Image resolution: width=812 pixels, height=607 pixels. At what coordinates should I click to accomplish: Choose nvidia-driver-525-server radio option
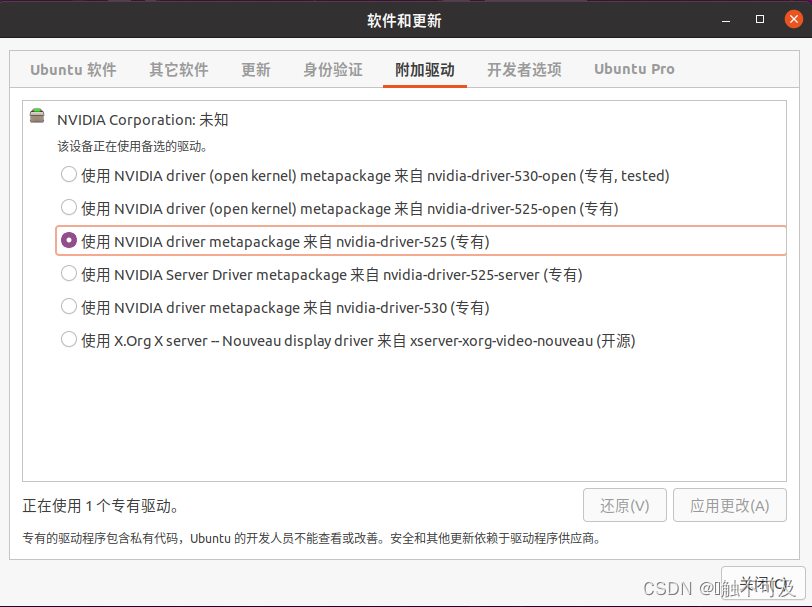tap(68, 273)
